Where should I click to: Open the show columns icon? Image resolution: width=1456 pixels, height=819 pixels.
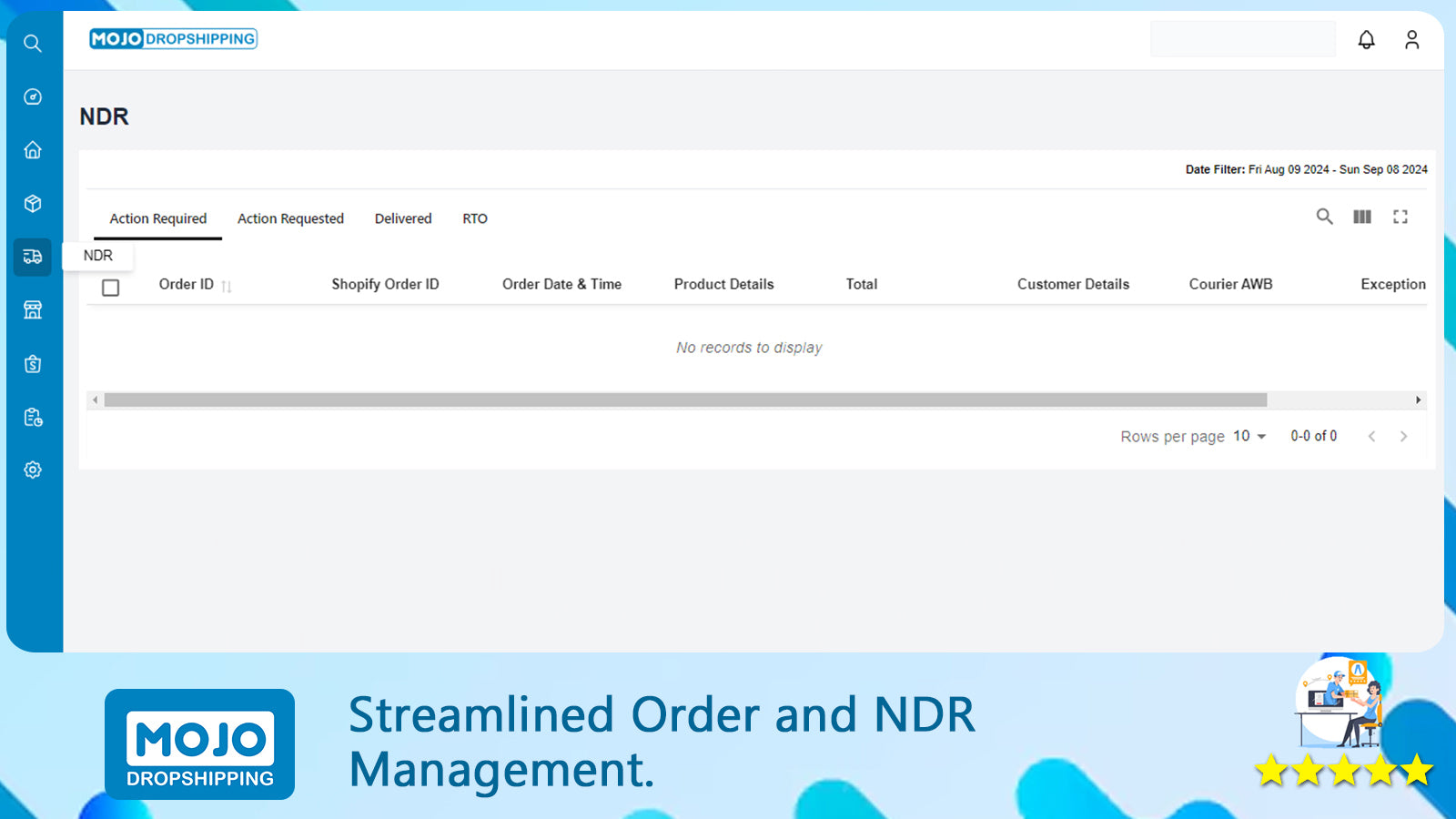coord(1362,217)
